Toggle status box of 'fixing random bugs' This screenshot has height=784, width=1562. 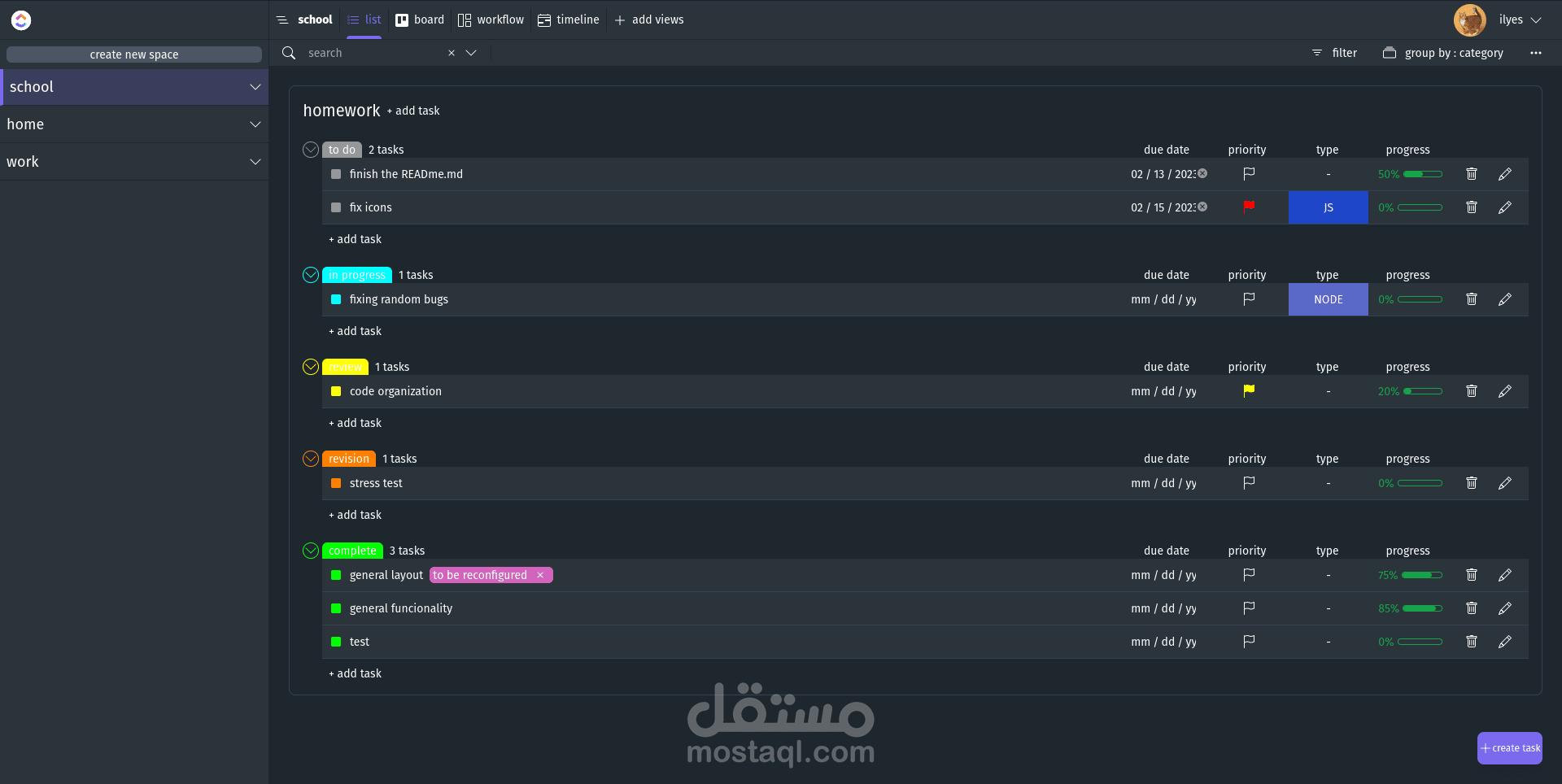coord(336,299)
